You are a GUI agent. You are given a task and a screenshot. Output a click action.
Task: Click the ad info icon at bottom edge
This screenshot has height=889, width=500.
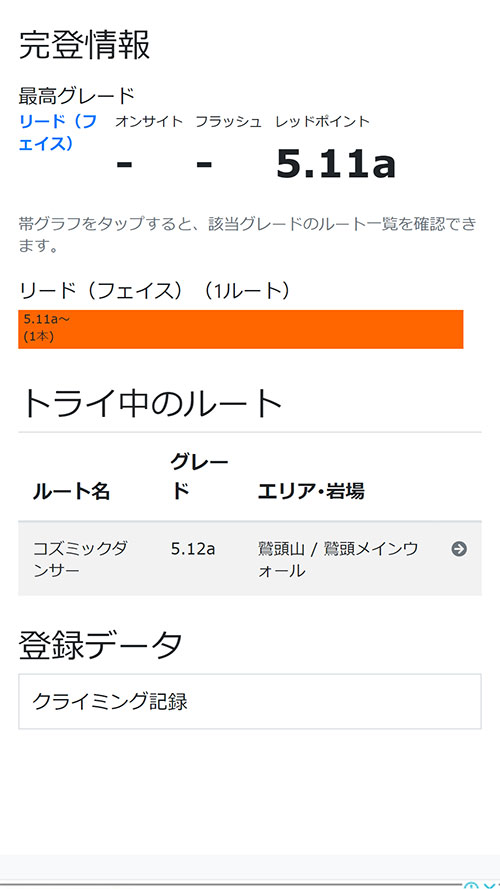click(x=469, y=886)
